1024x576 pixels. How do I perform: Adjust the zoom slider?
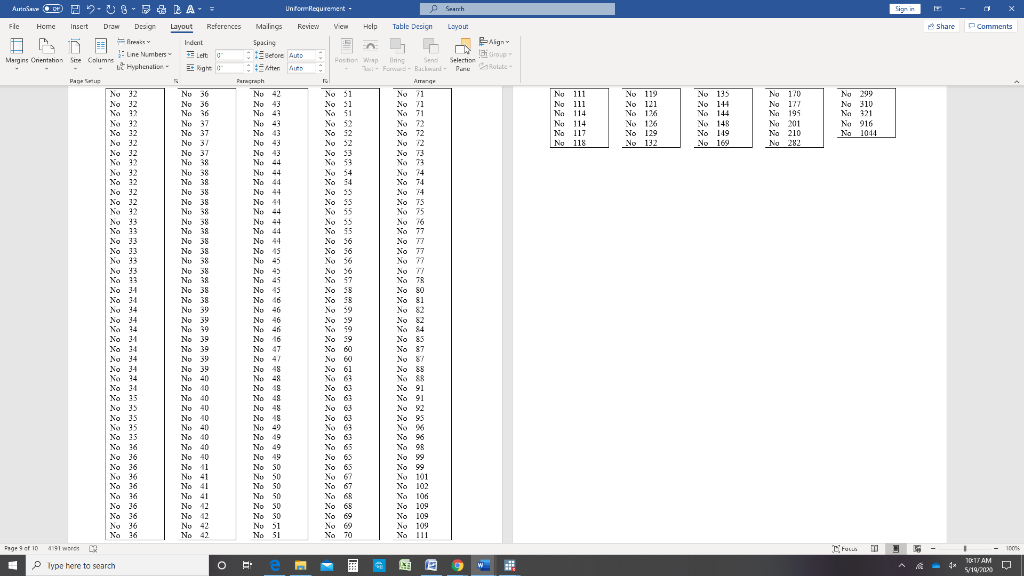[965, 549]
